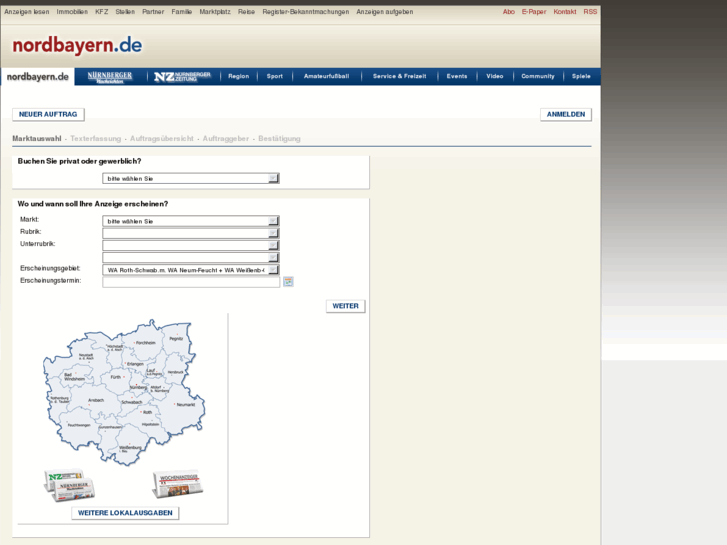Follow the KFZ link
This screenshot has width=727, height=545.
(102, 12)
